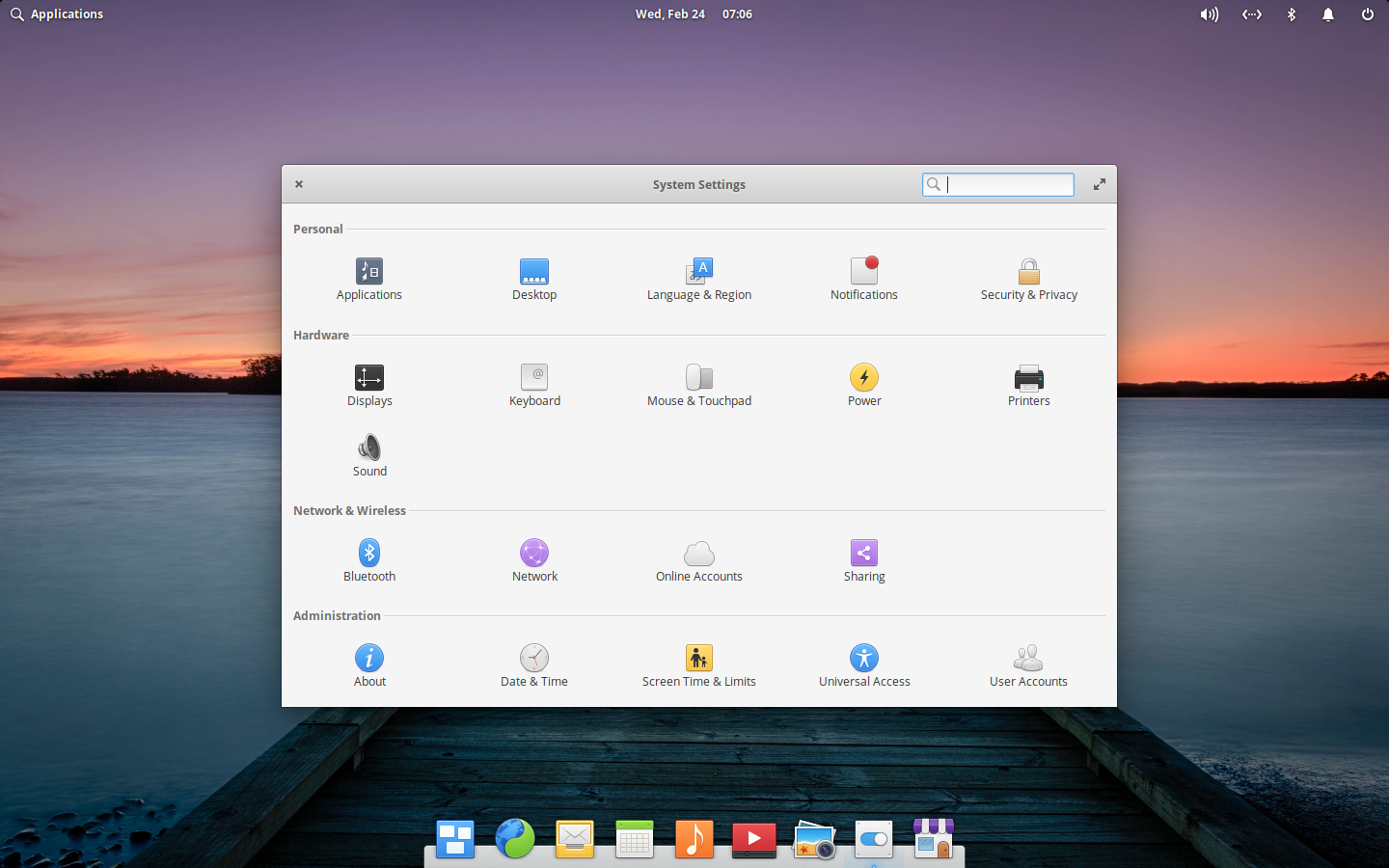Open Mouse & Touchpad settings
Screen dimensions: 1389x868
pos(699,384)
